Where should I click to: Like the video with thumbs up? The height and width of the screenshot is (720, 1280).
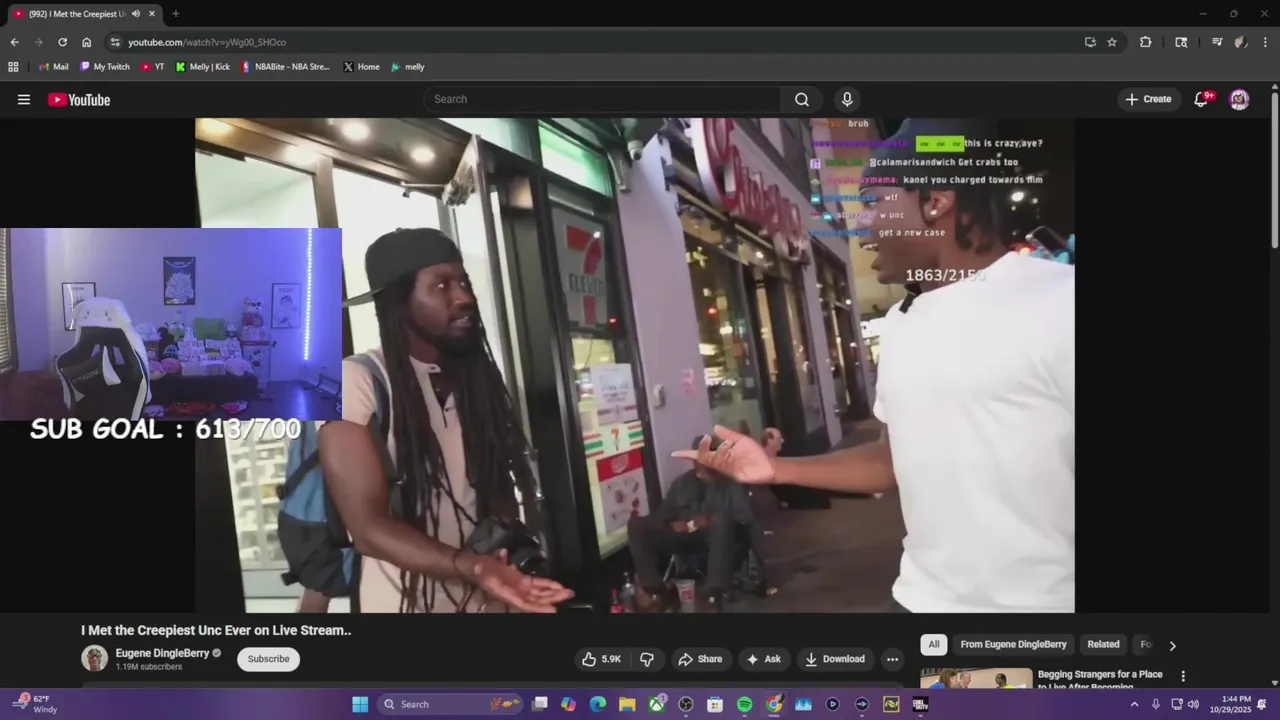click(602, 659)
